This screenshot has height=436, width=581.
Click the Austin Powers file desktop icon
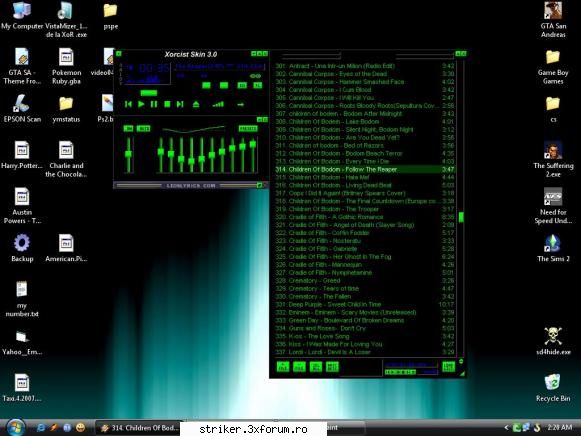point(22,206)
